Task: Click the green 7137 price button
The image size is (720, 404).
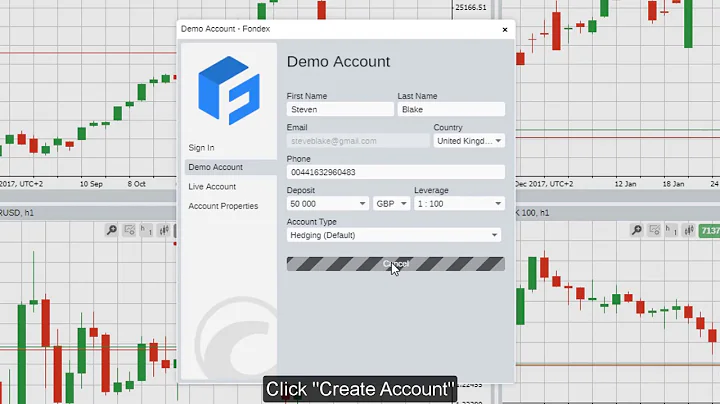Action: [x=709, y=230]
